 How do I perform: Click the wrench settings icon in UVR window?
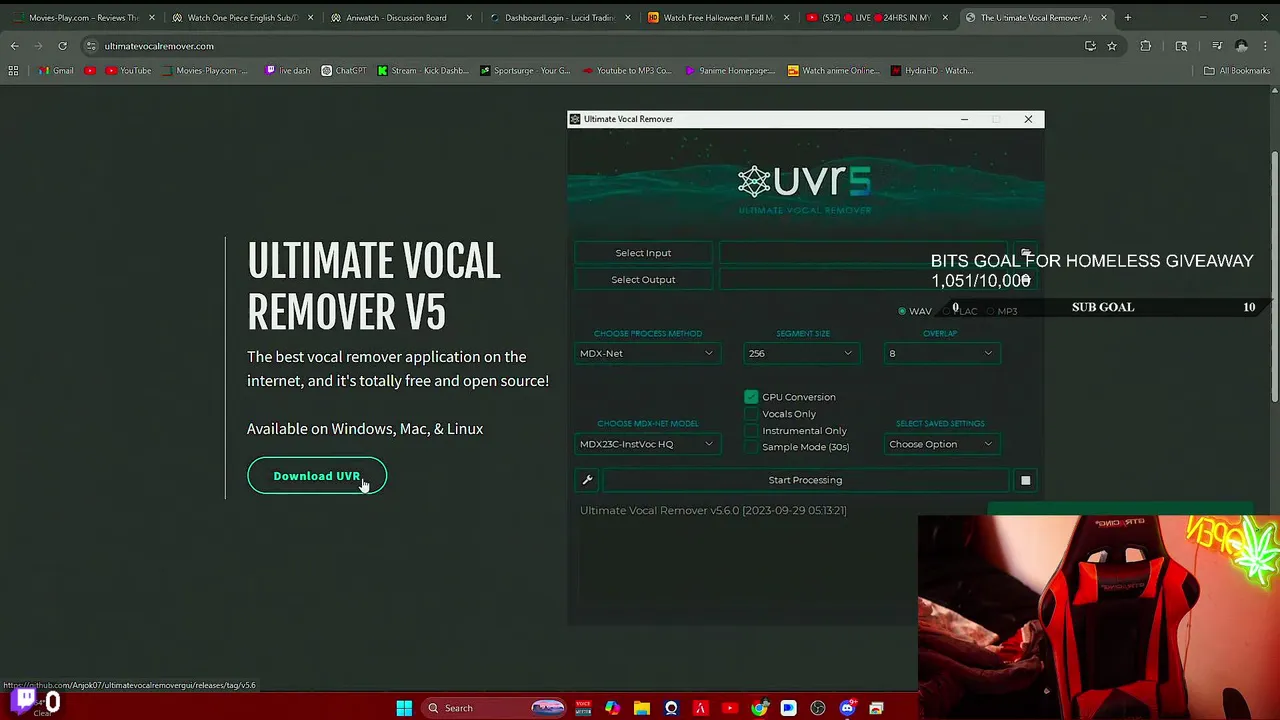tap(588, 480)
